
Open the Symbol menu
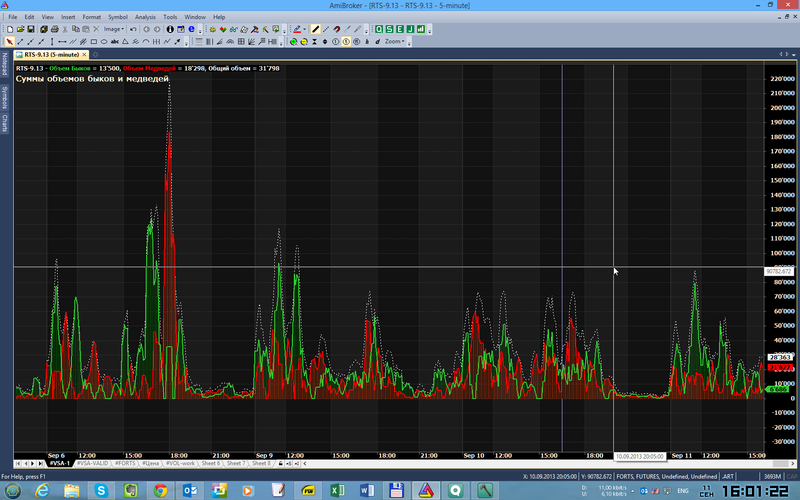coord(118,17)
